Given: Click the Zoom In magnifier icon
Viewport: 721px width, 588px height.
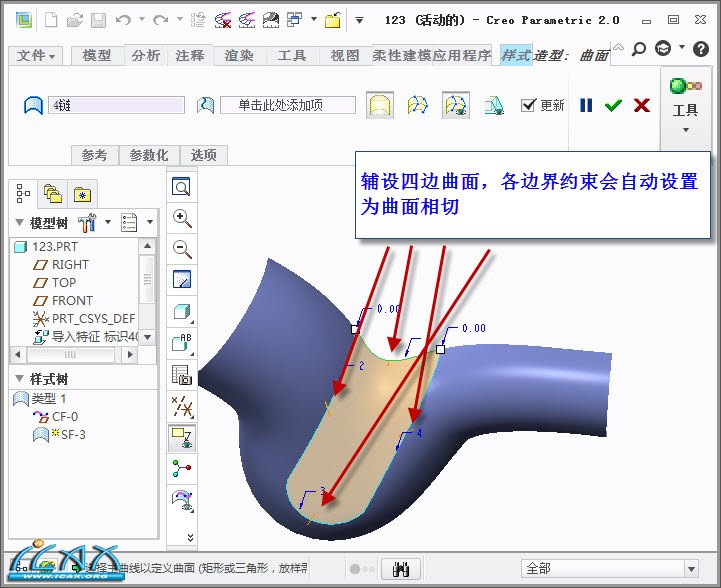Looking at the screenshot, I should click(182, 218).
